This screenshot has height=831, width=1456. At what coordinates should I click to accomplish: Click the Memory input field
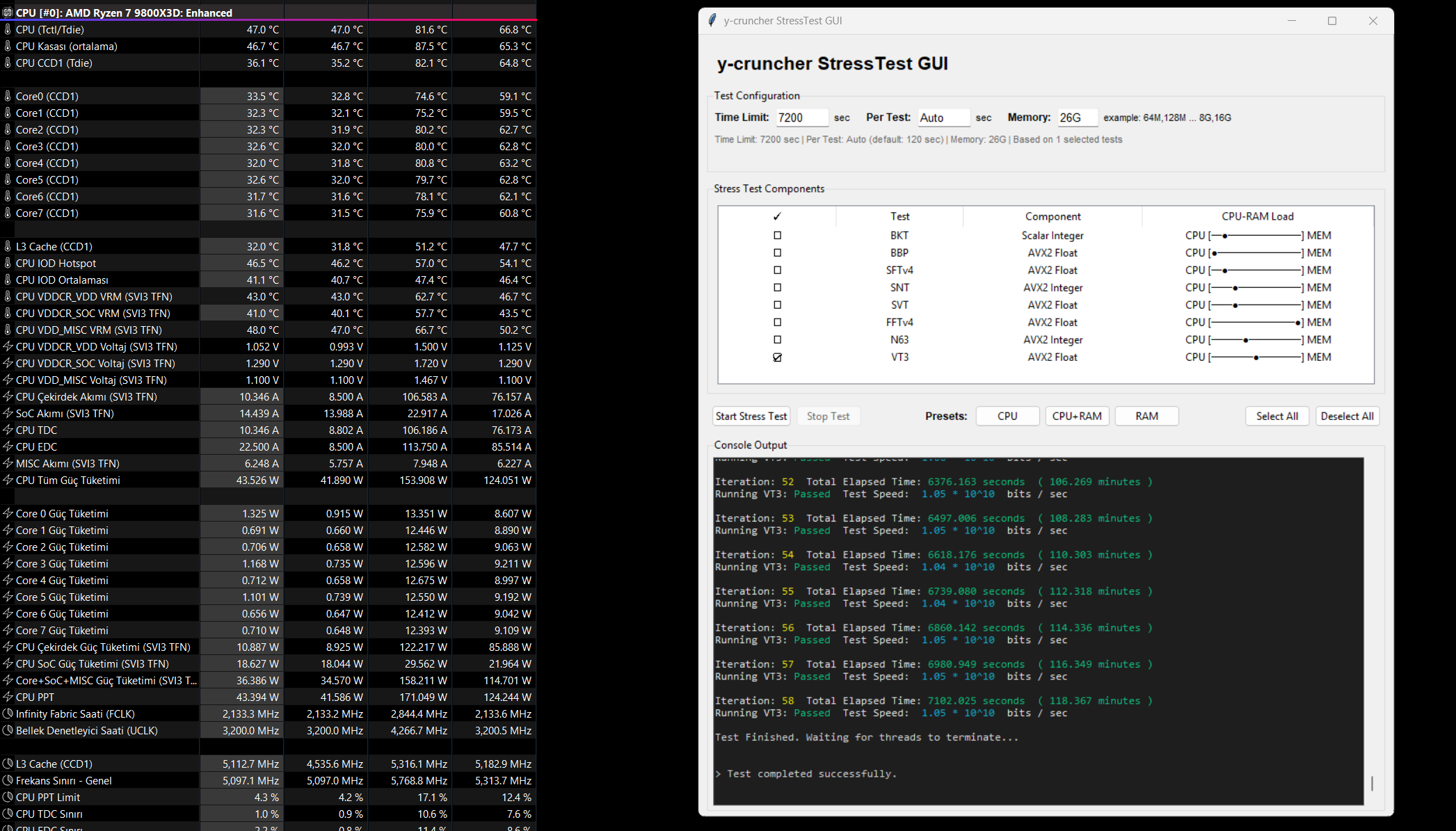pyautogui.click(x=1078, y=118)
